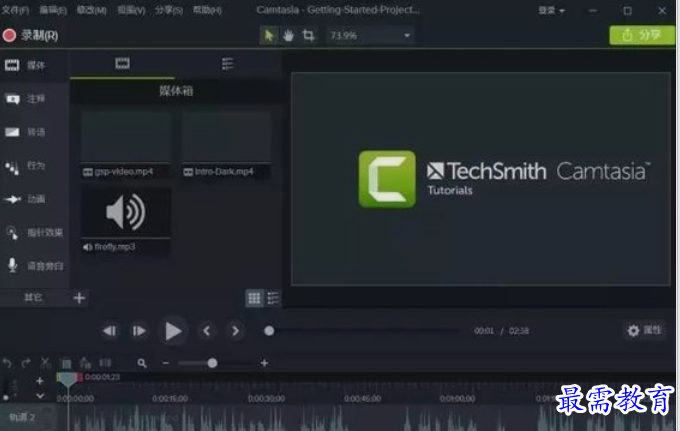This screenshot has width=680, height=431.
Task: Switch to the Media Bin filmstrip tab
Action: pyautogui.click(x=122, y=64)
